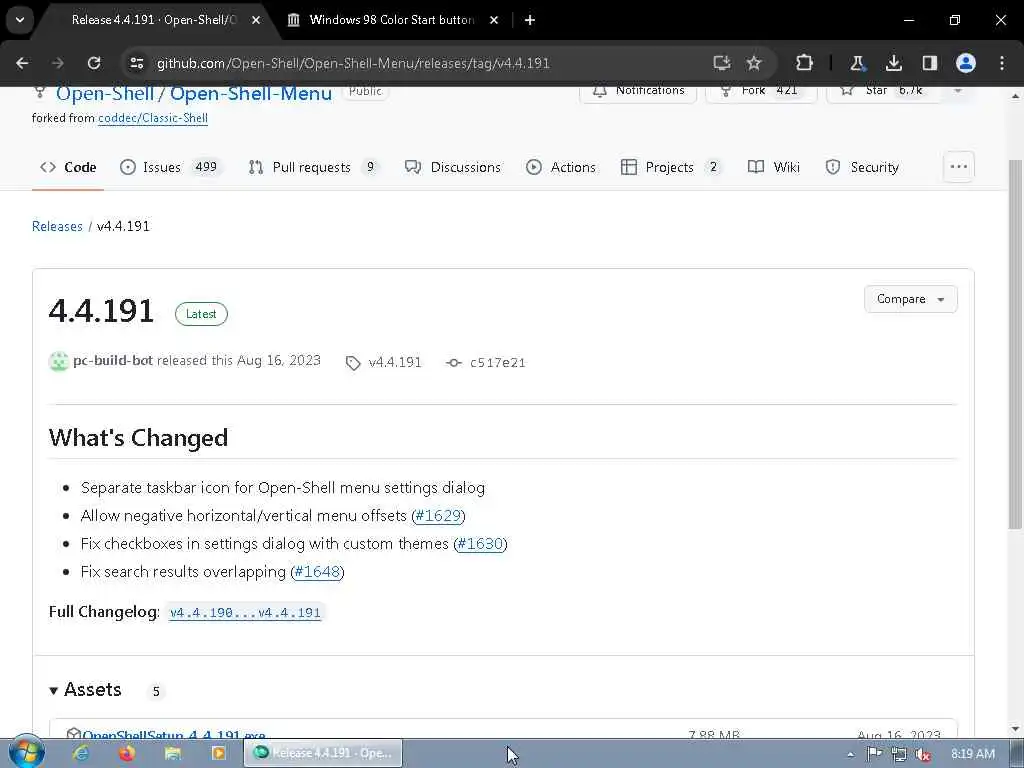Open pull request #1648 link

pos(317,571)
